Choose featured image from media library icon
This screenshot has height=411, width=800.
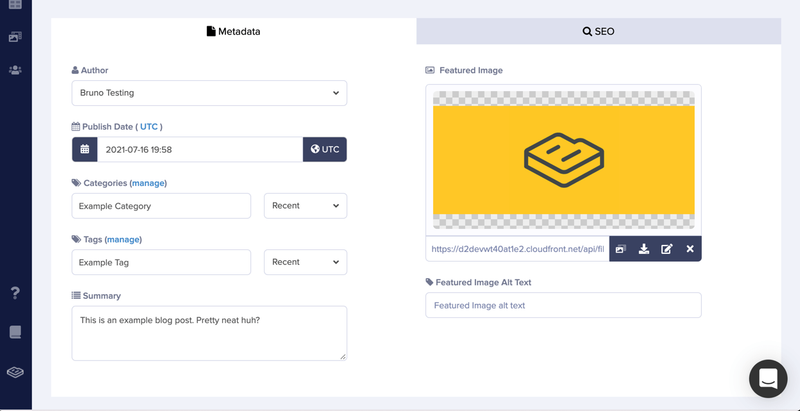620,249
